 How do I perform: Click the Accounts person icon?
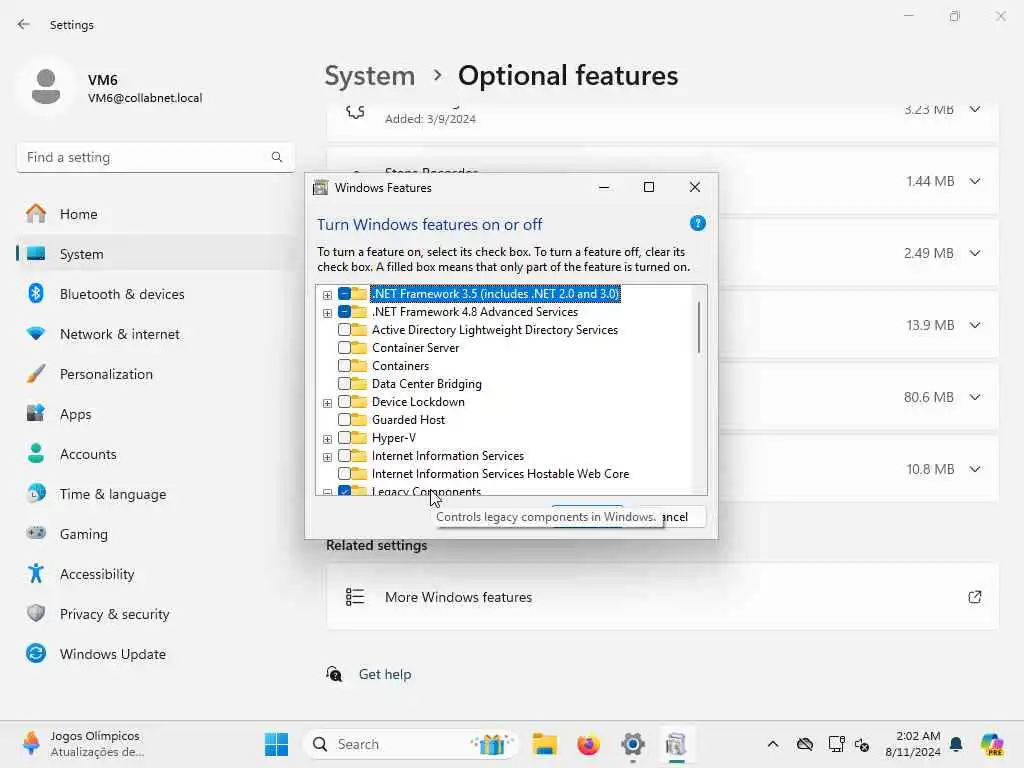coord(36,453)
